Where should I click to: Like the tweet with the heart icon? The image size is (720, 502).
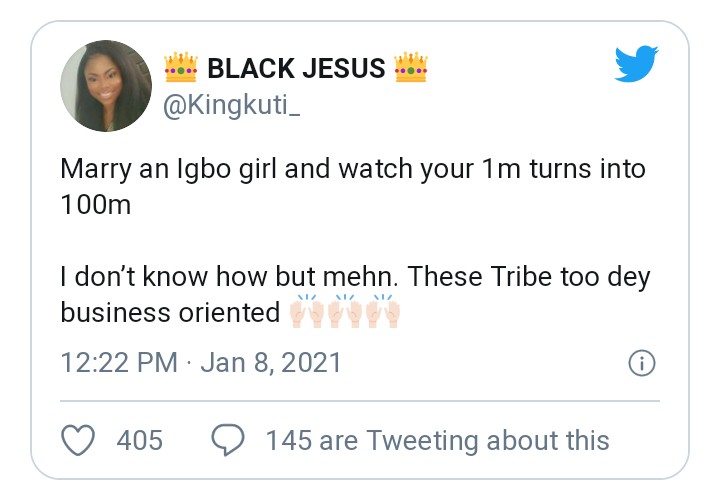tap(78, 440)
